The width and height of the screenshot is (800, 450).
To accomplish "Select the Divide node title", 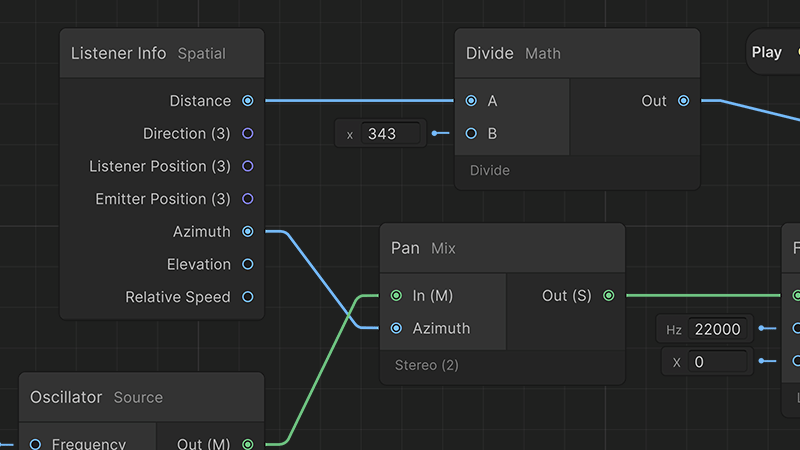I will pos(489,53).
